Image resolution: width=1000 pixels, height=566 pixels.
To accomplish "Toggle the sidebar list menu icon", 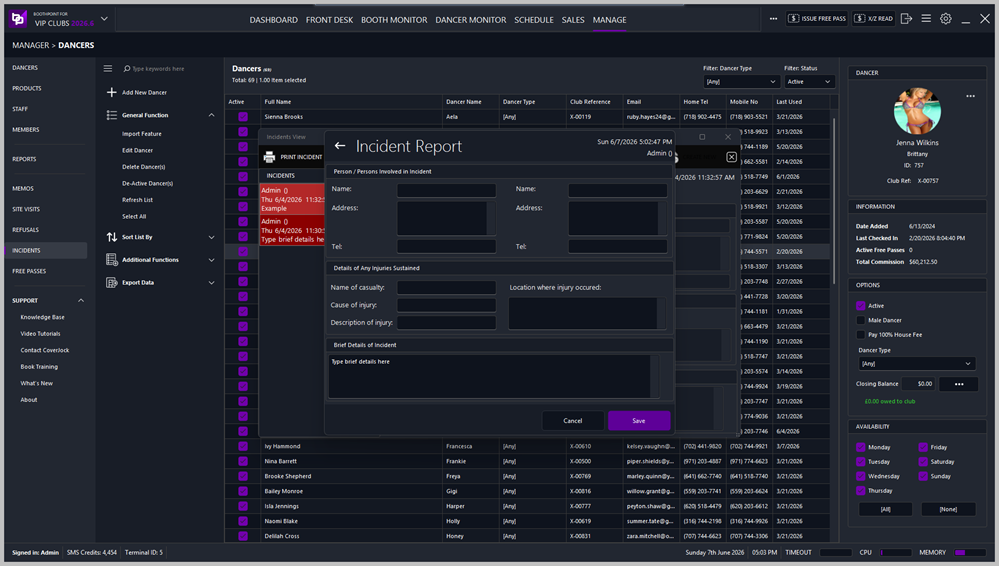I will (108, 68).
